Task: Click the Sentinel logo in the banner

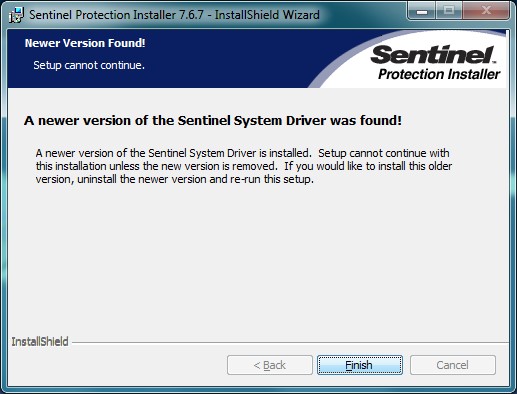Action: (x=433, y=55)
